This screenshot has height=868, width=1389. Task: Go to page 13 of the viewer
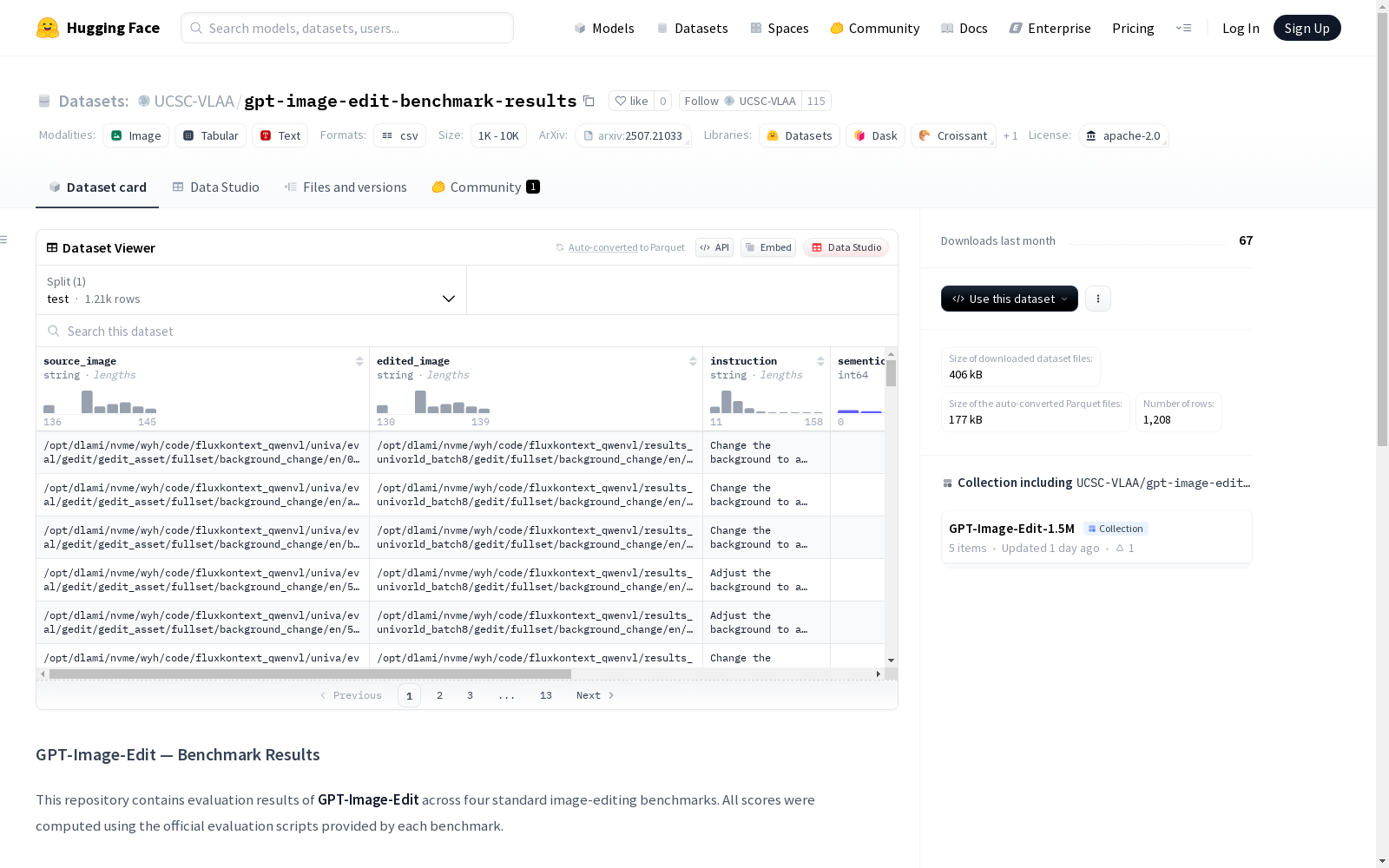click(x=546, y=695)
